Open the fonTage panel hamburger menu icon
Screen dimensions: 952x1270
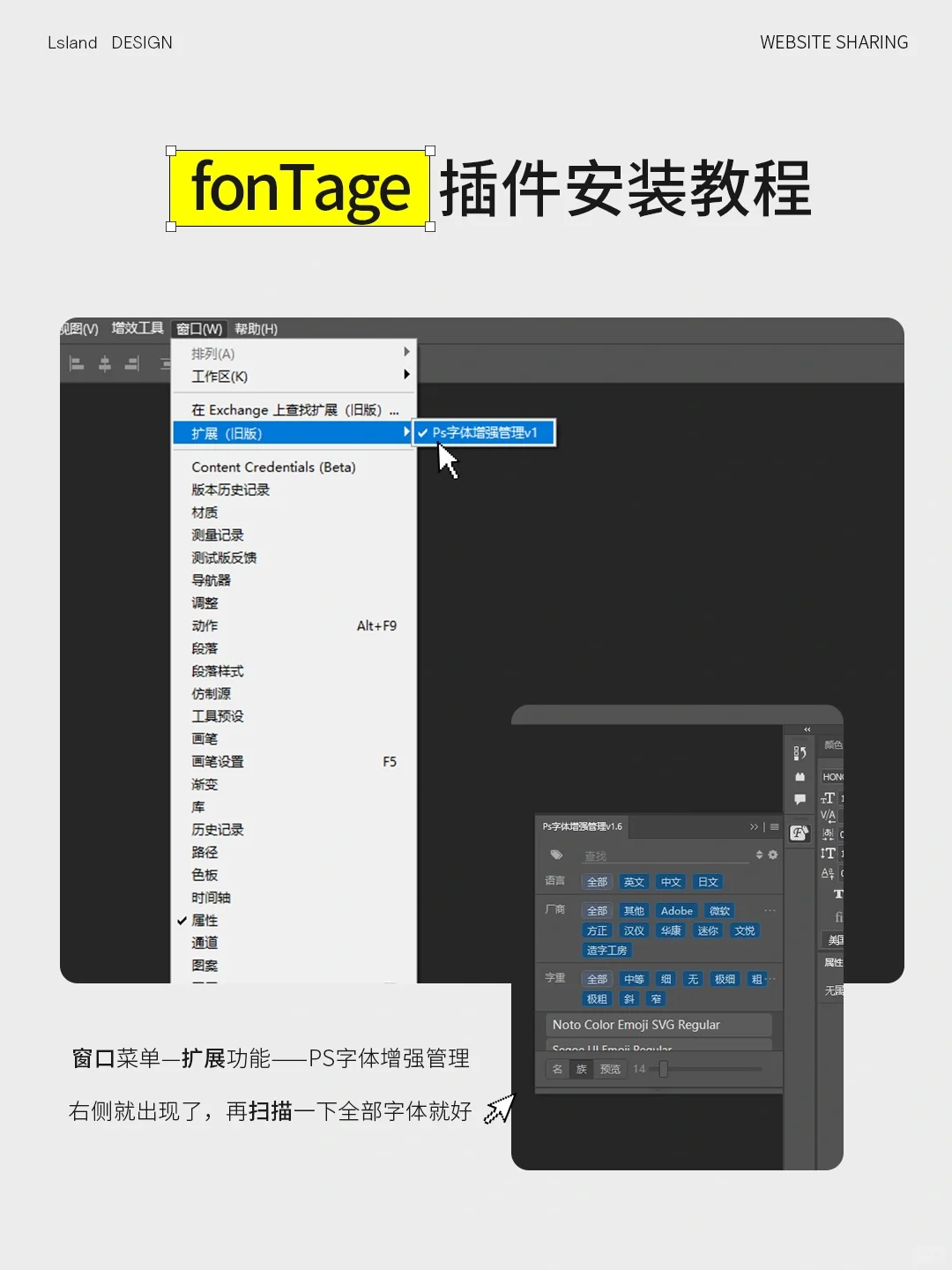tap(776, 827)
